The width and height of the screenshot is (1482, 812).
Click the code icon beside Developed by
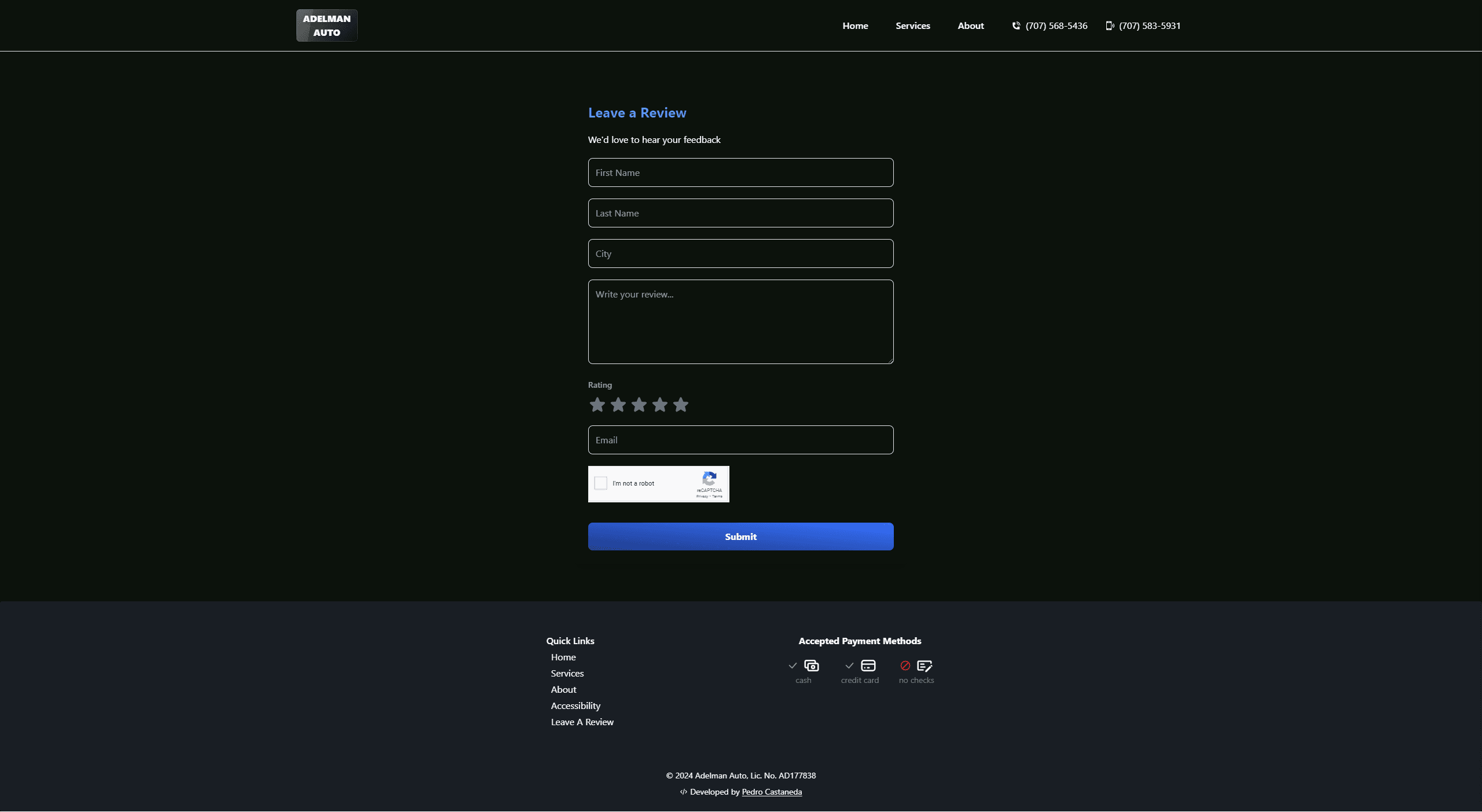tap(684, 792)
